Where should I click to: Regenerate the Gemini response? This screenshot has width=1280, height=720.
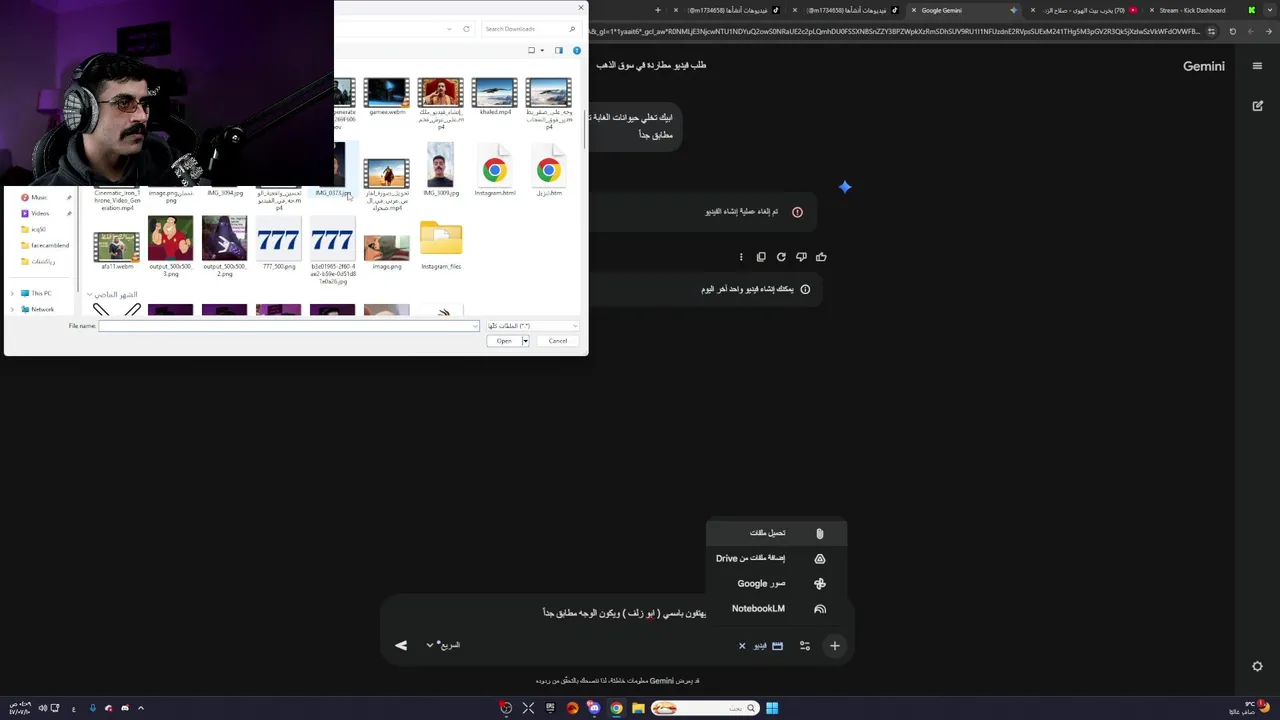781,257
